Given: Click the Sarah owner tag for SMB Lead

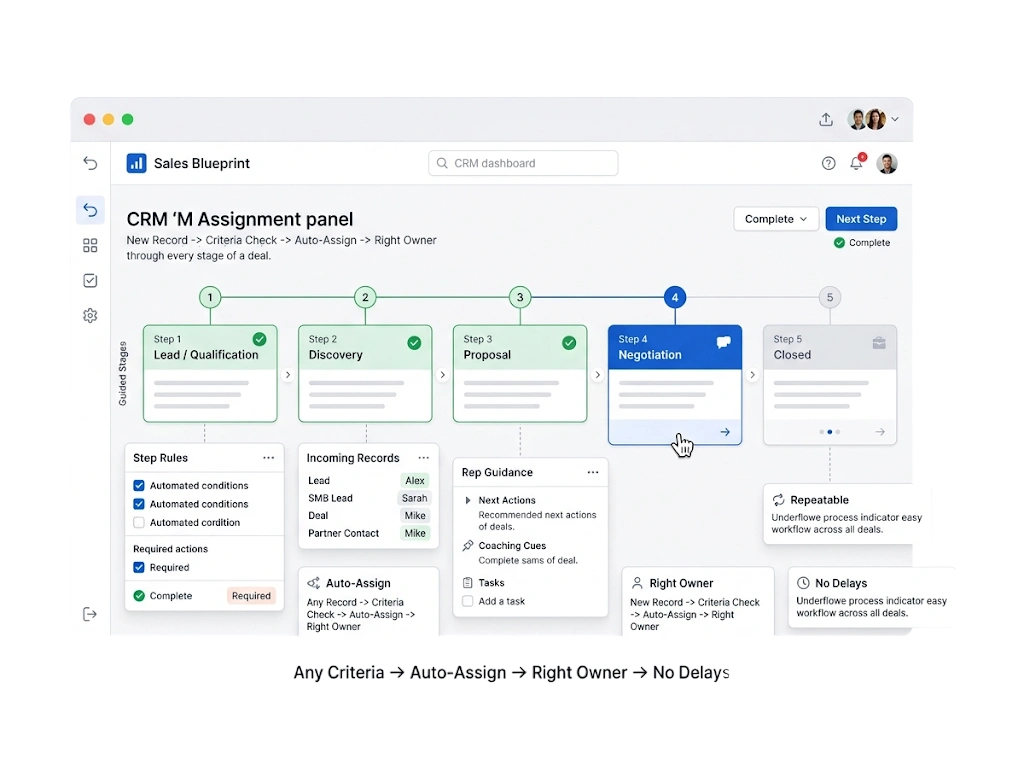Looking at the screenshot, I should (x=414, y=498).
